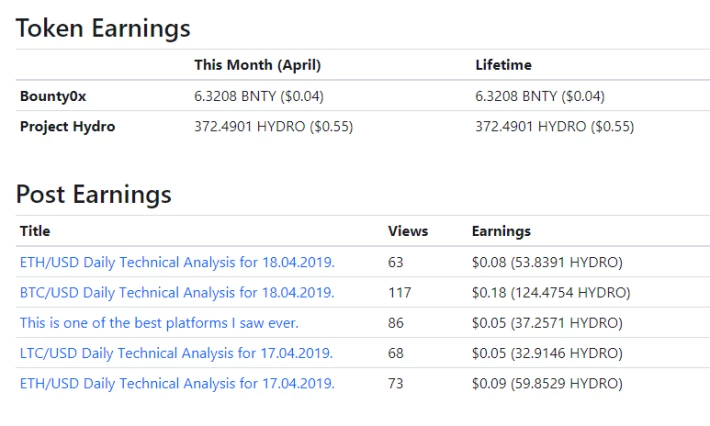Select Project Hydro lifetime 372.4901 HYDRO

(x=555, y=127)
